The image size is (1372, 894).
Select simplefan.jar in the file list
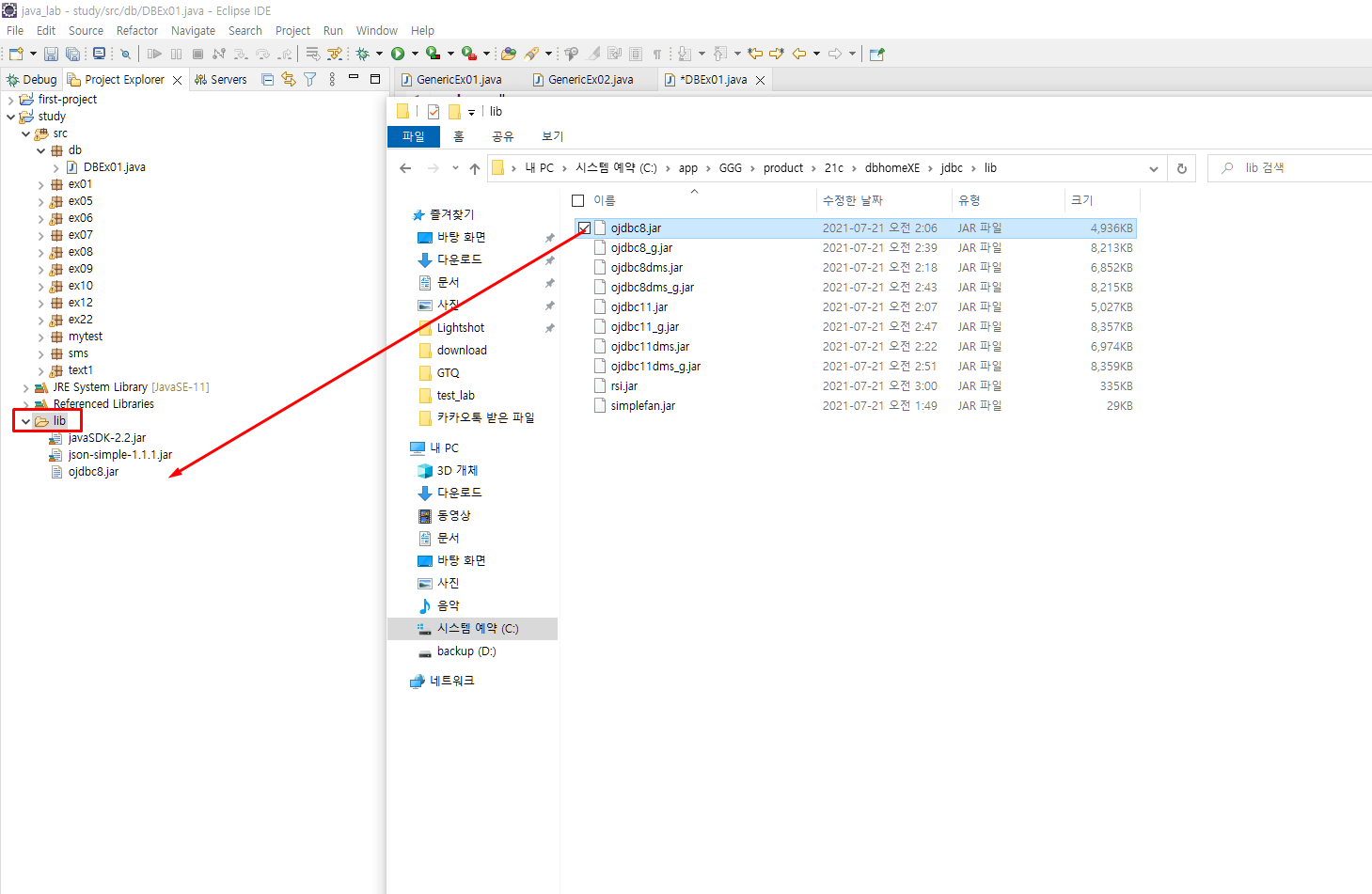[x=643, y=406]
